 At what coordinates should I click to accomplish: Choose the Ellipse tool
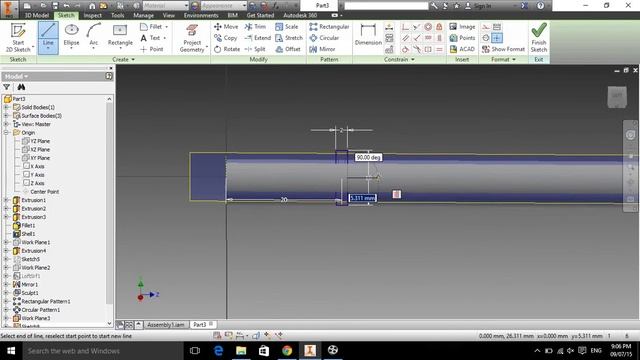(x=71, y=36)
